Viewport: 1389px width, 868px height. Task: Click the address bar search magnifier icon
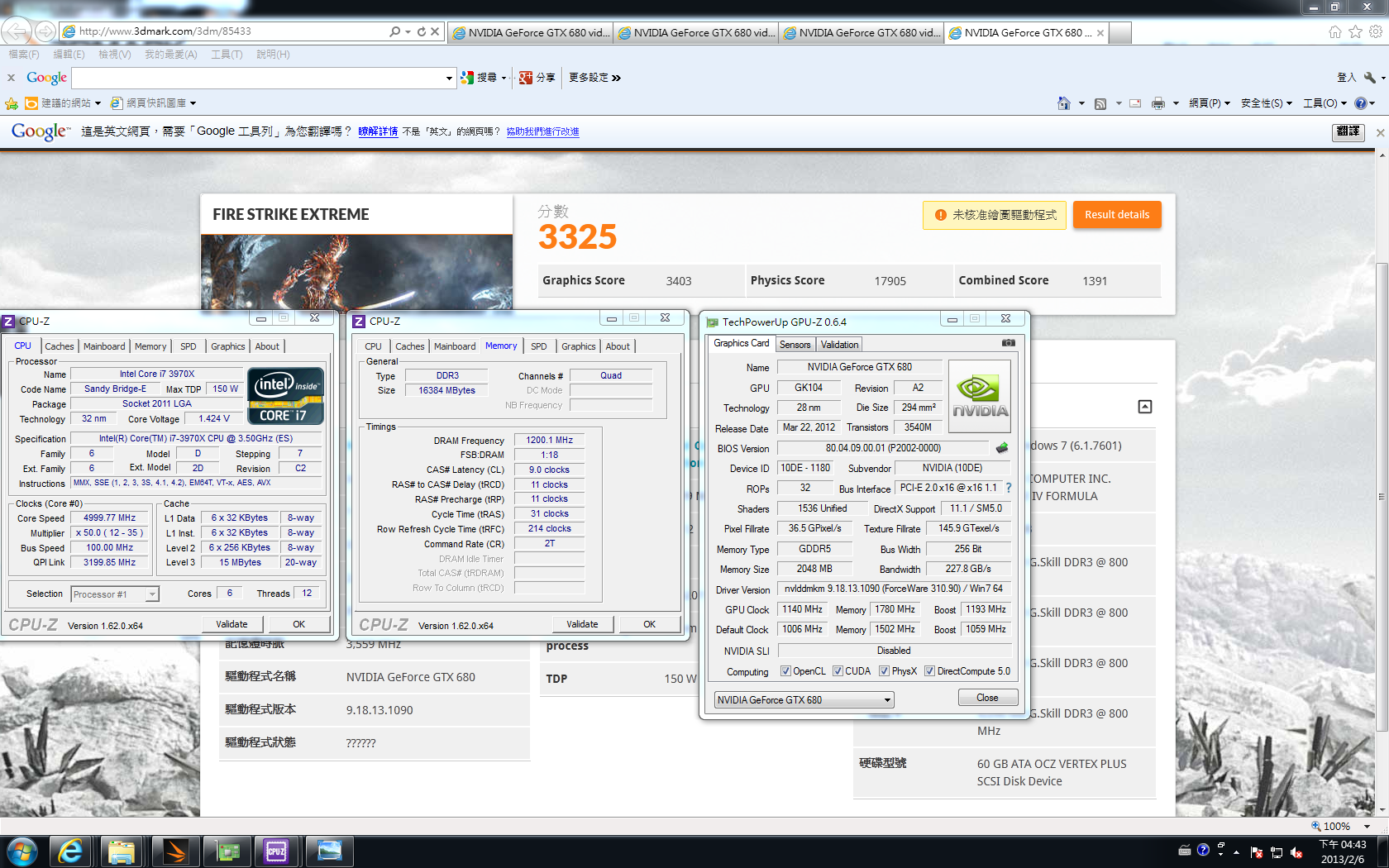click(395, 31)
